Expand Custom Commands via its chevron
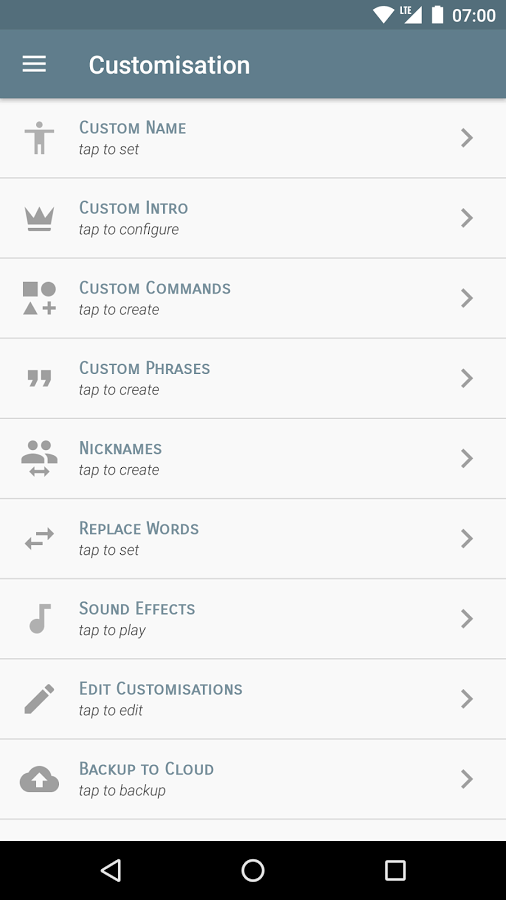Image resolution: width=506 pixels, height=900 pixels. [467, 298]
